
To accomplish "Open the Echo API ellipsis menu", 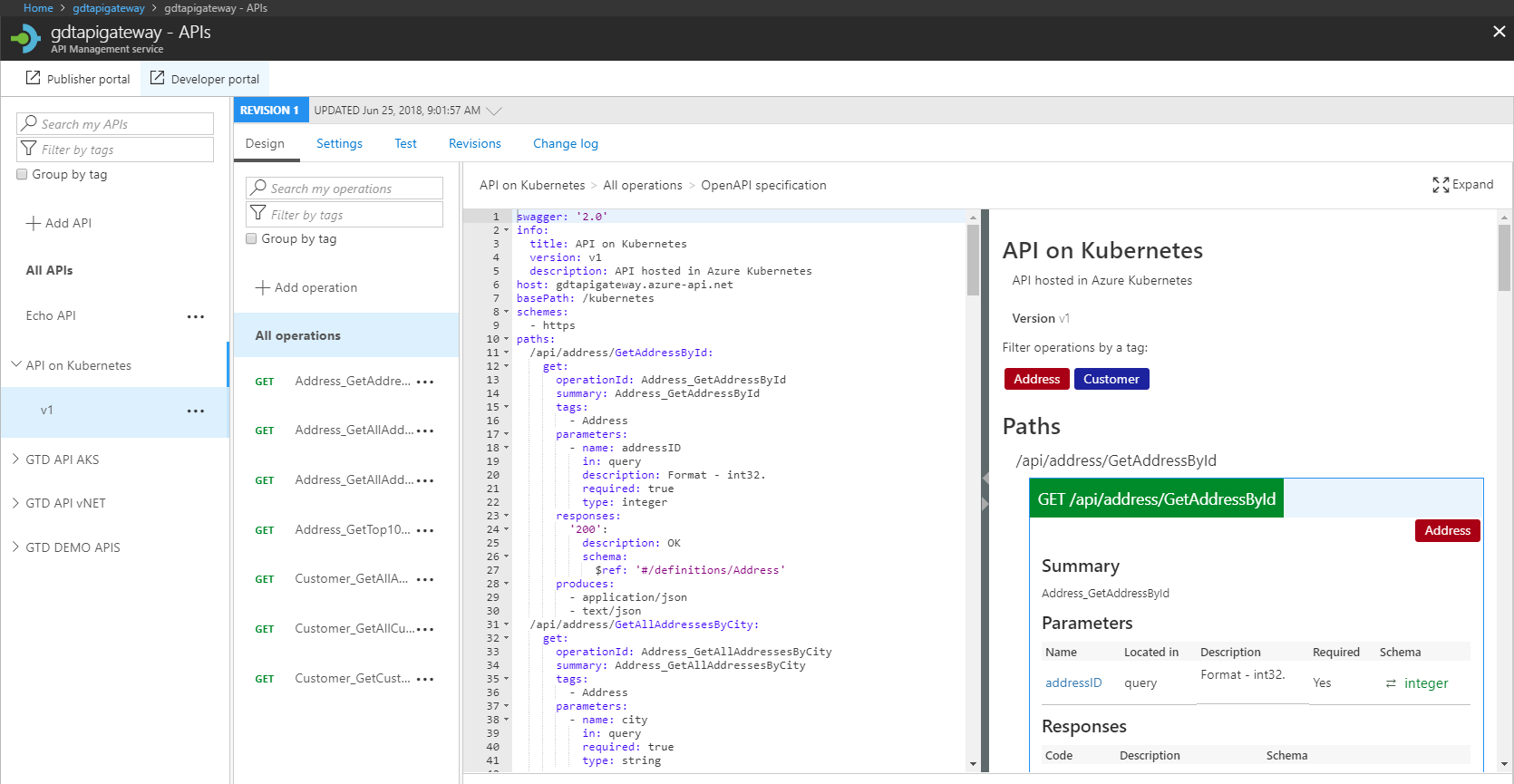I will 196,316.
